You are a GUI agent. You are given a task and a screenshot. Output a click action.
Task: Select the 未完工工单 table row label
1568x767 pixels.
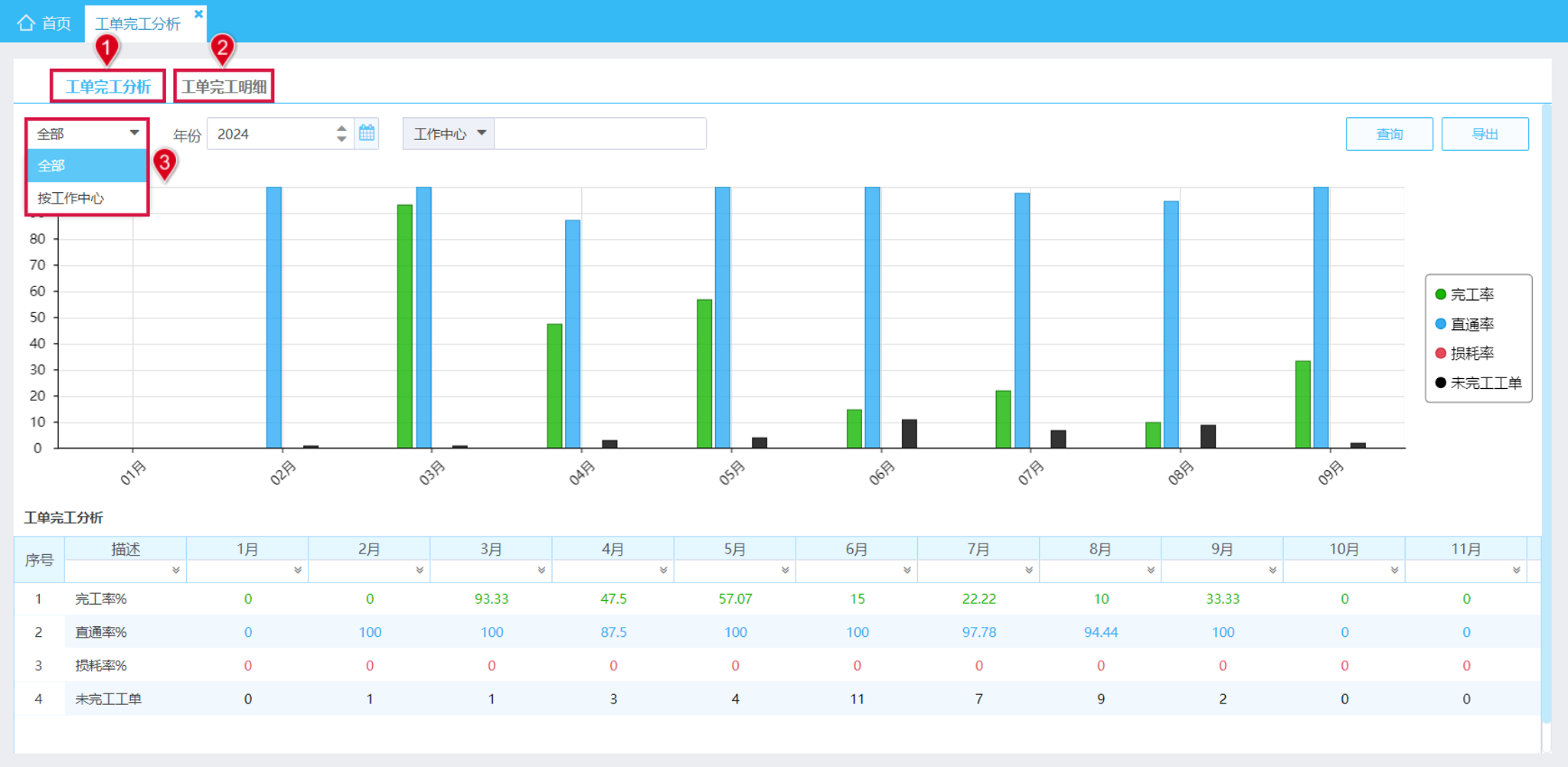(108, 699)
